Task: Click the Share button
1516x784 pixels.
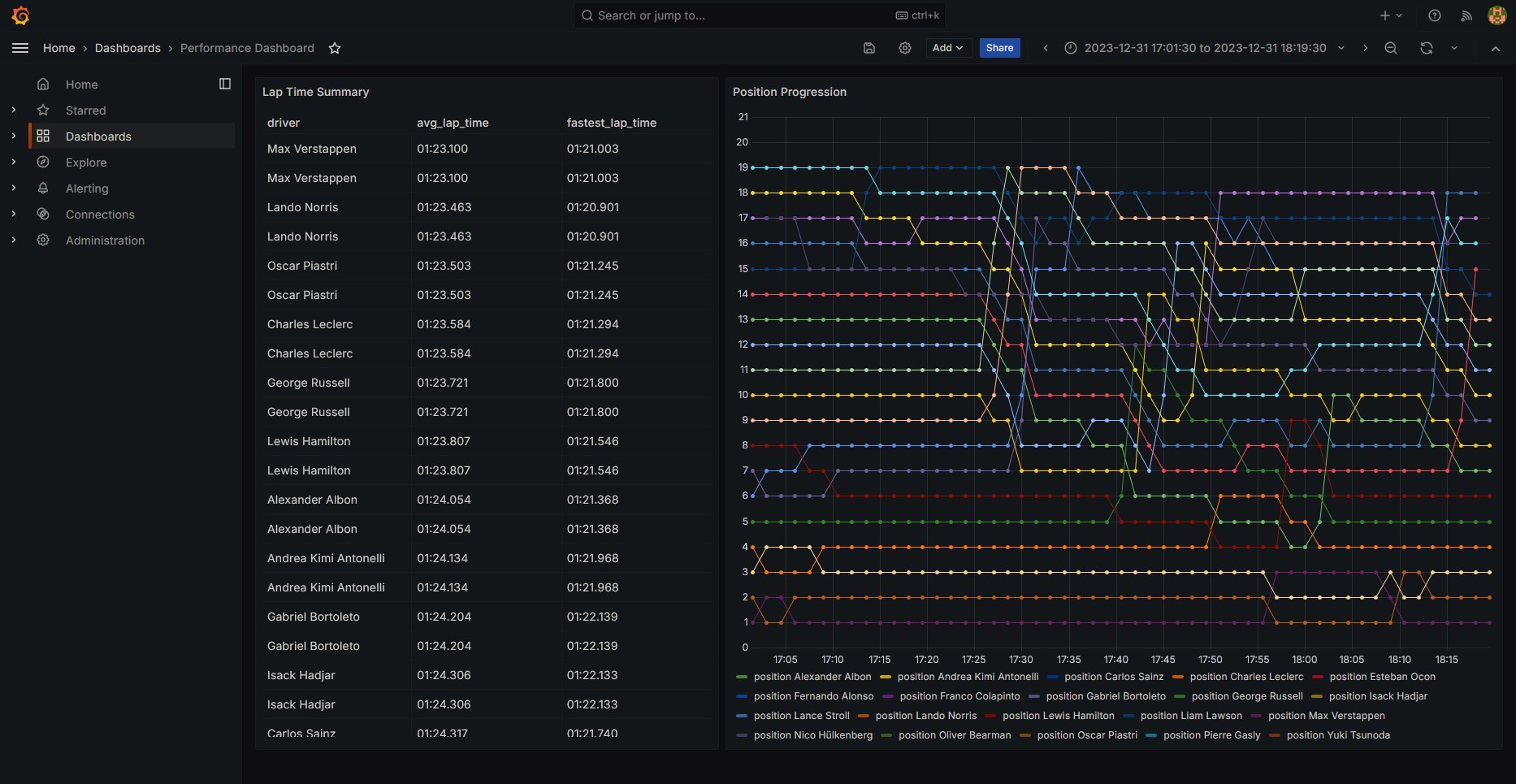Action: (999, 48)
